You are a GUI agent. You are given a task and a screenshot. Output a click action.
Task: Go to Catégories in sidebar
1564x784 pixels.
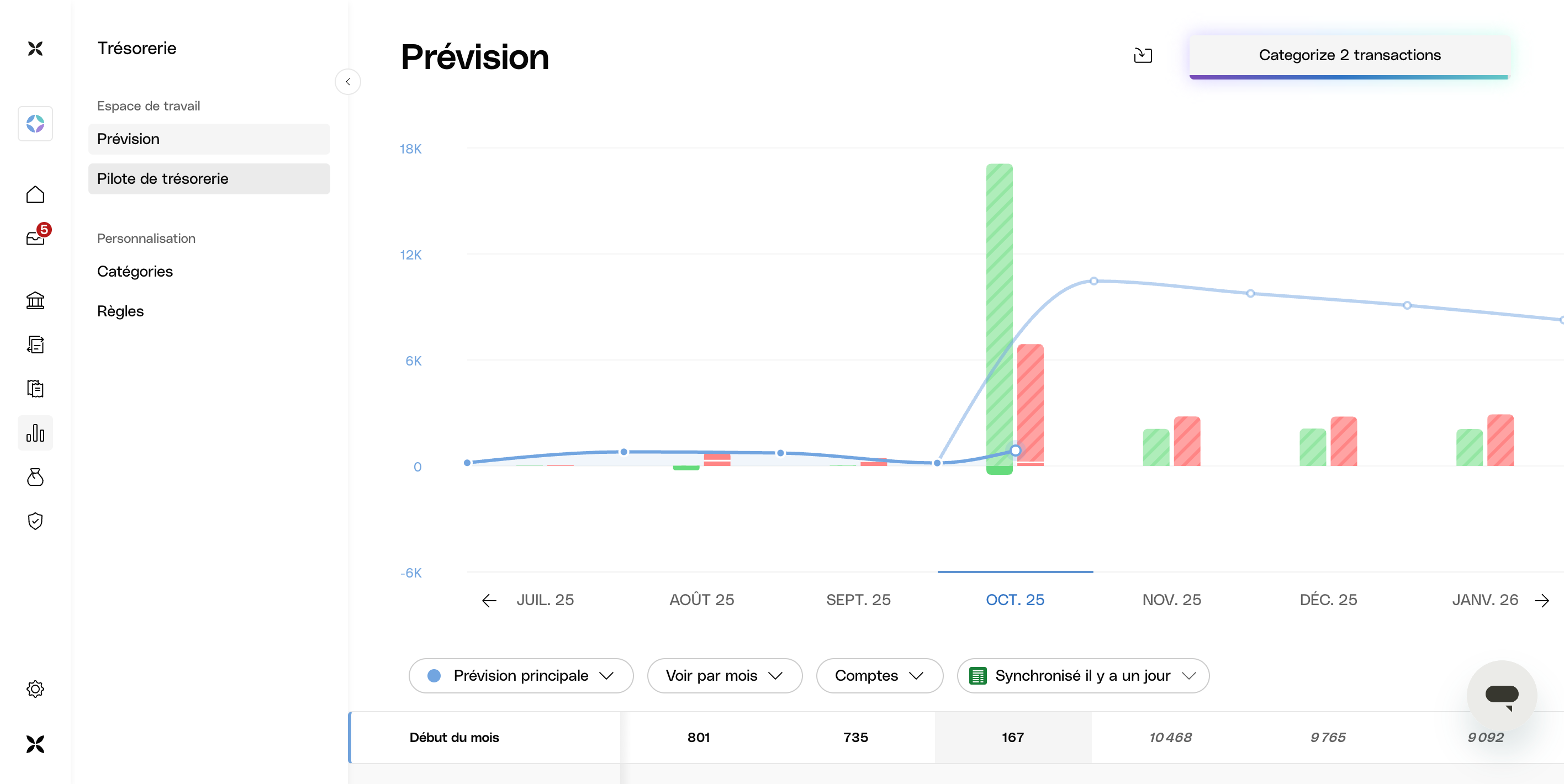(135, 271)
